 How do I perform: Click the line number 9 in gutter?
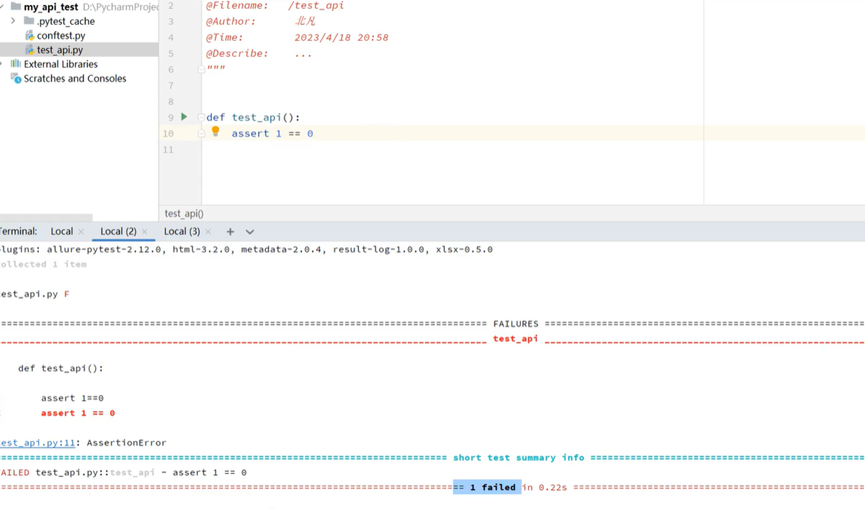click(170, 117)
